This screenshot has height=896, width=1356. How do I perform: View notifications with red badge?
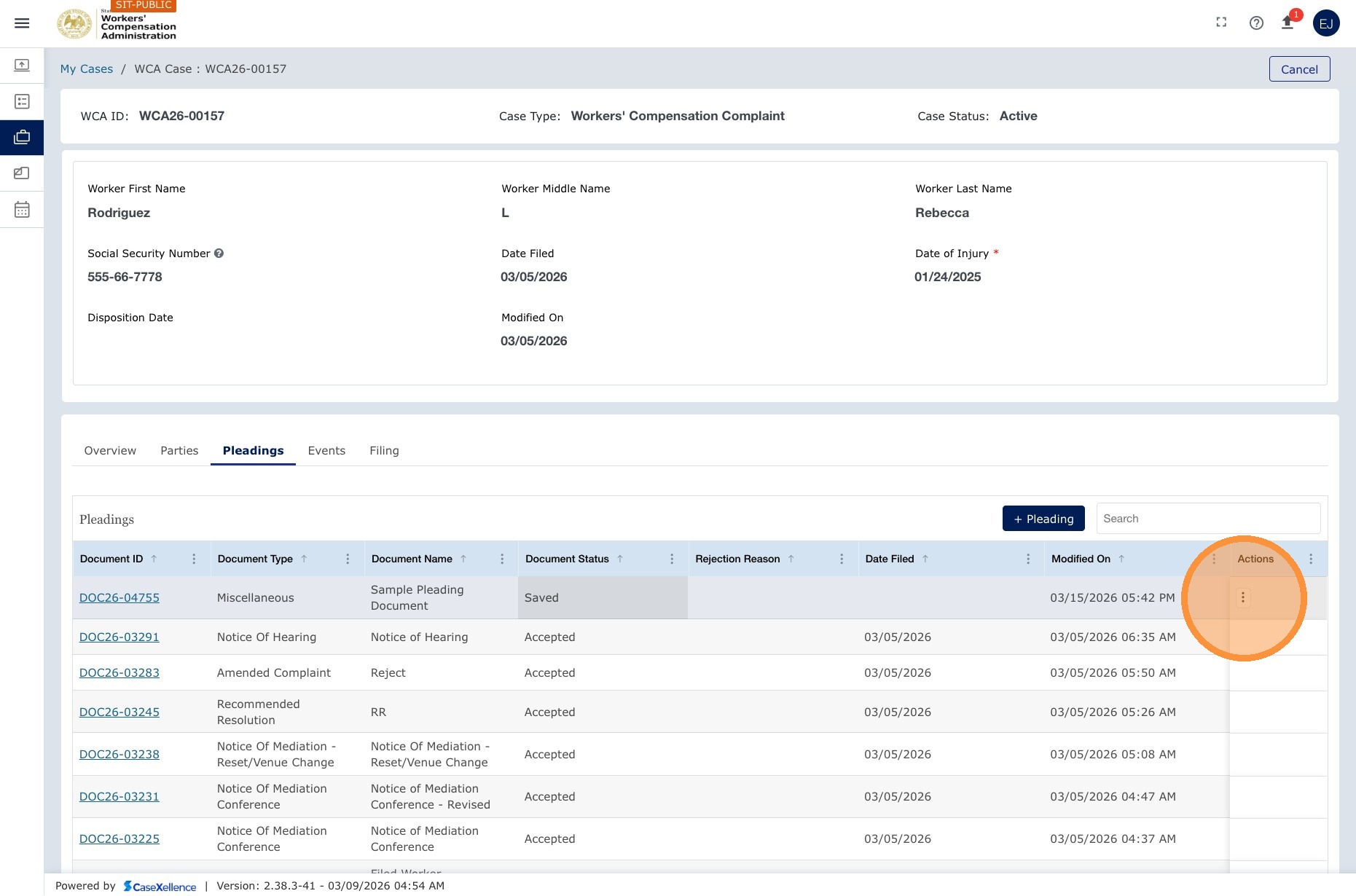[1288, 22]
